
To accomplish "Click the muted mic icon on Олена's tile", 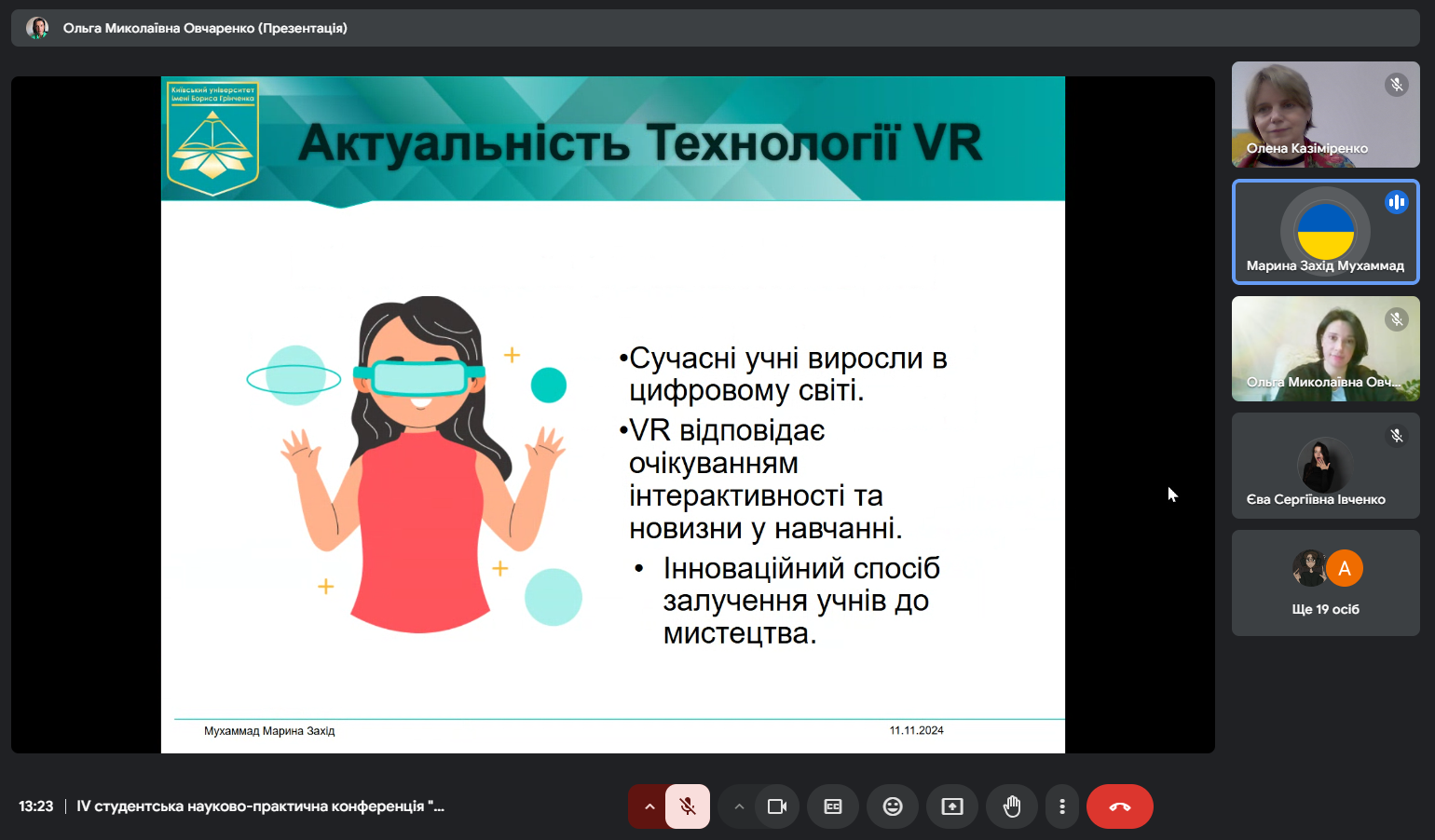I will (x=1396, y=85).
